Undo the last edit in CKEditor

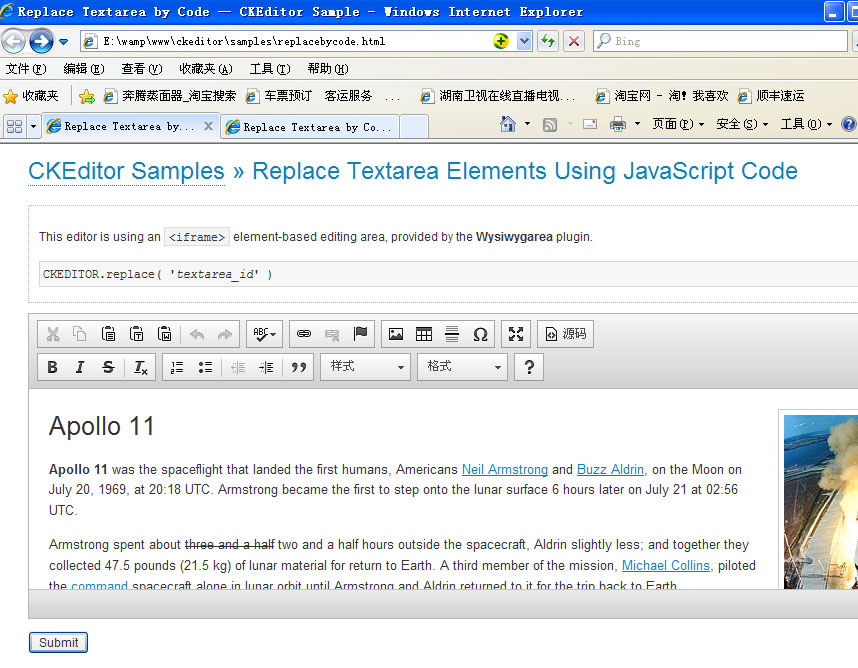coord(197,334)
